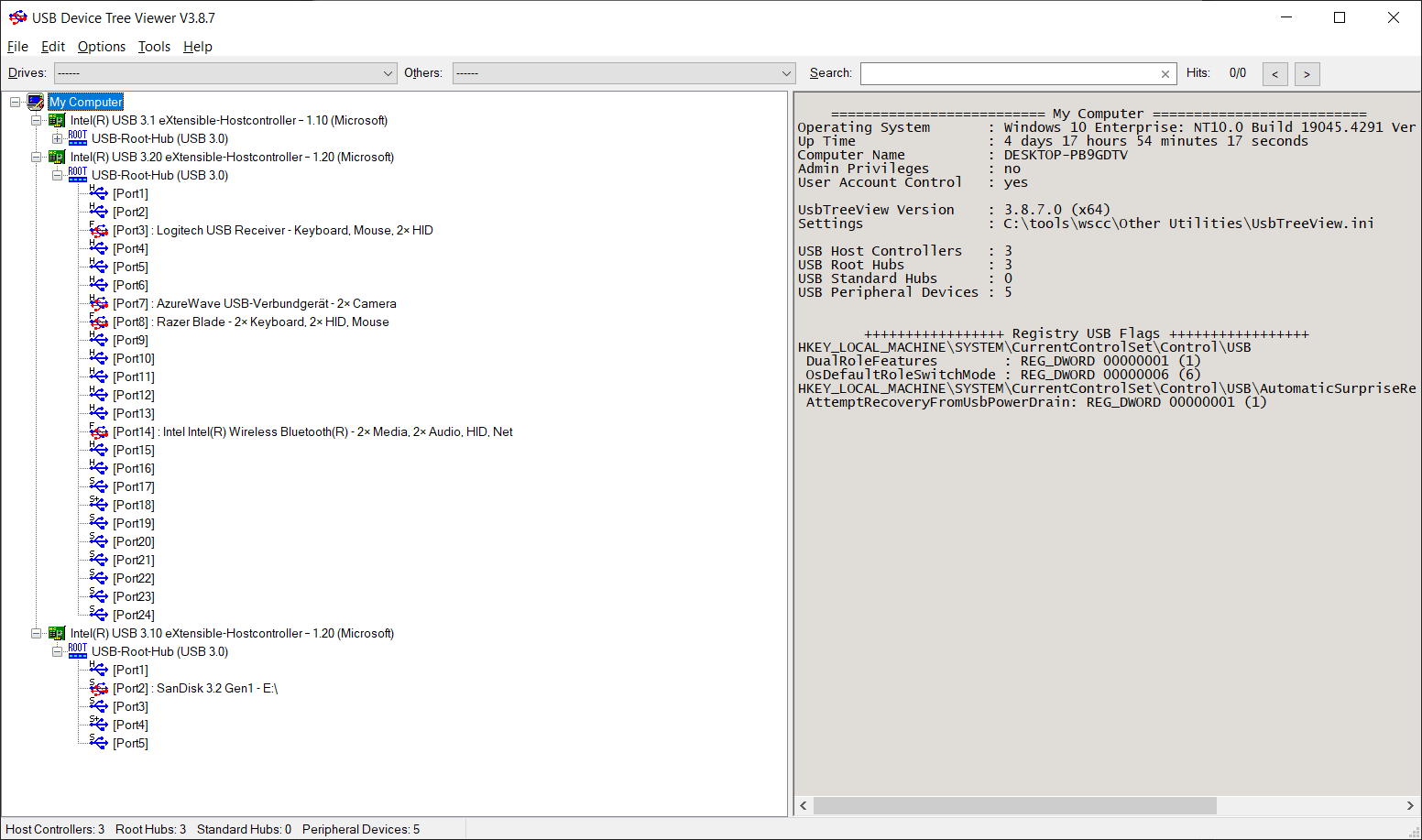Click the My Computer icon in tree
The height and width of the screenshot is (840, 1422).
pos(36,102)
